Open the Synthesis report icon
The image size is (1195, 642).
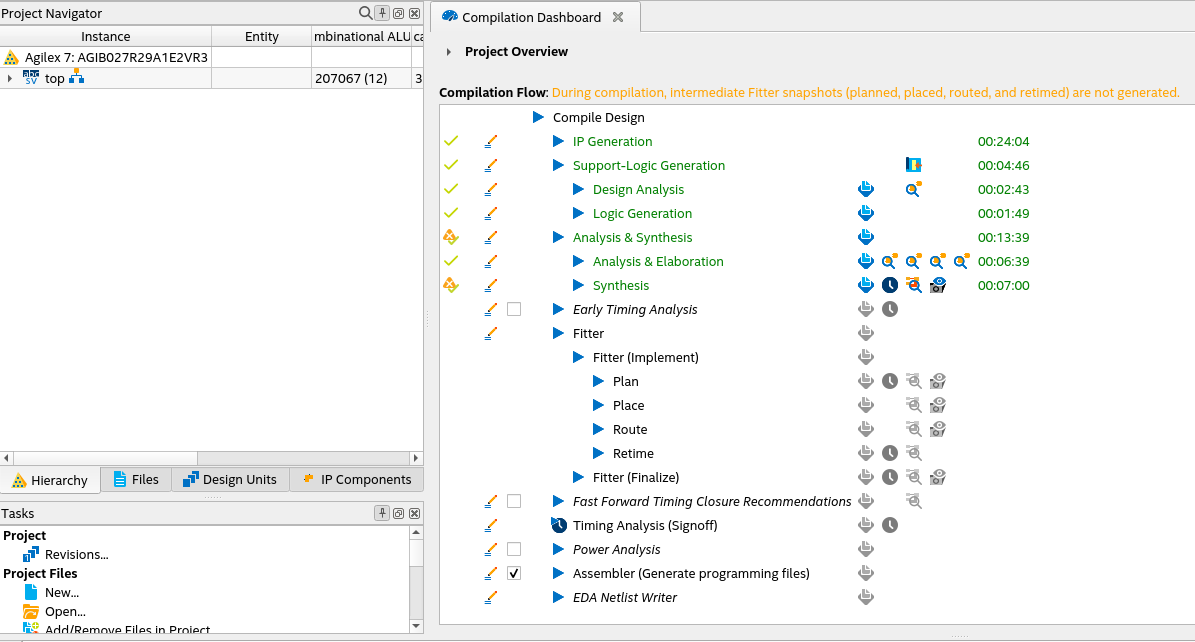[866, 286]
